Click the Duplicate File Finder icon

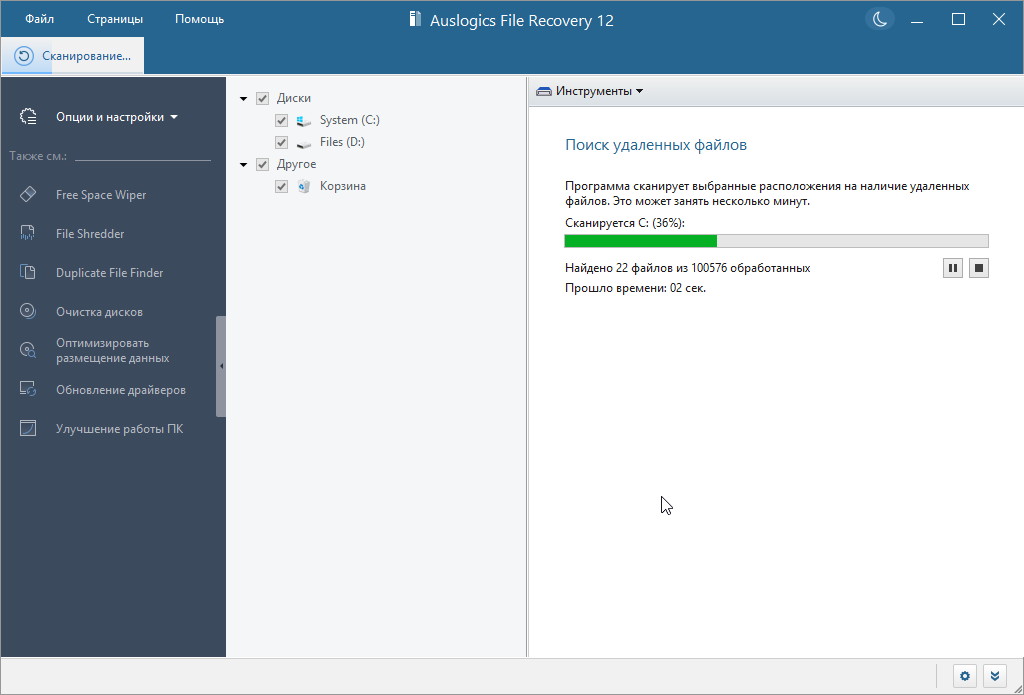coord(27,272)
